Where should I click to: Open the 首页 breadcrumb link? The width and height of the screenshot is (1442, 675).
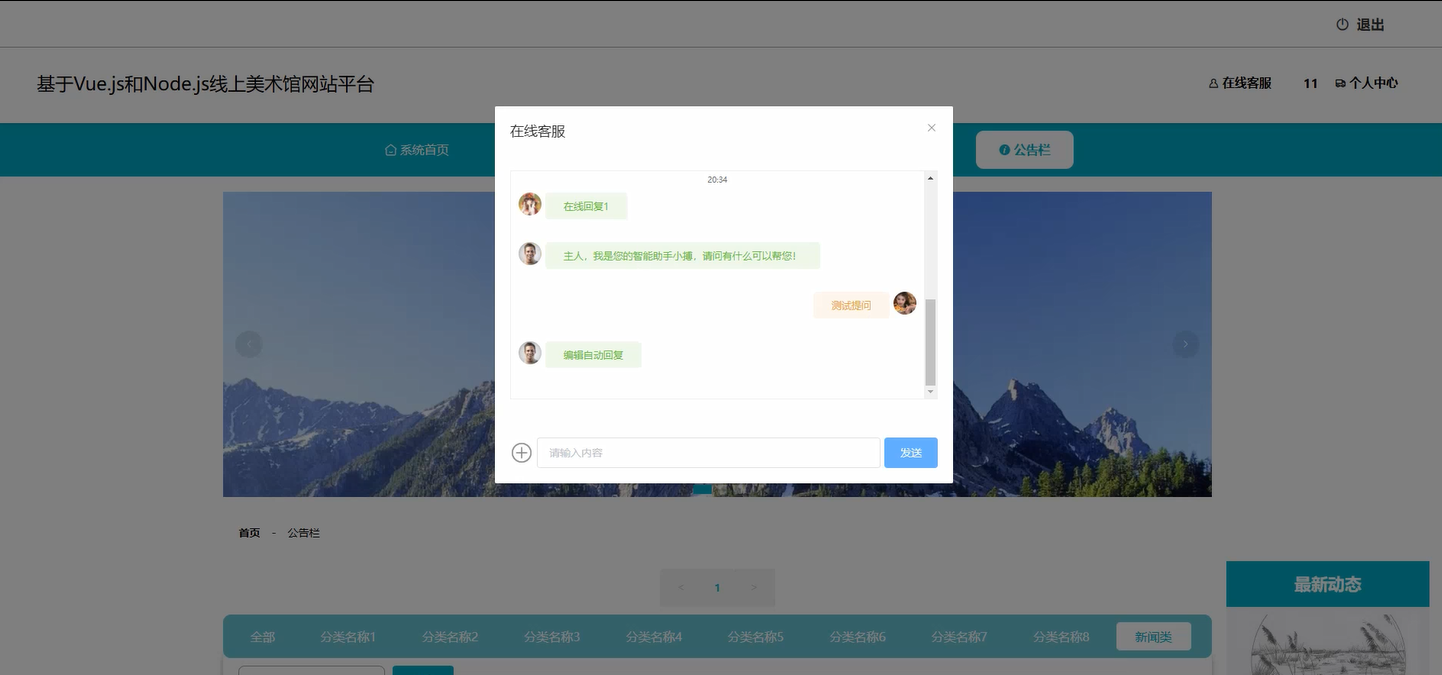[x=249, y=532]
